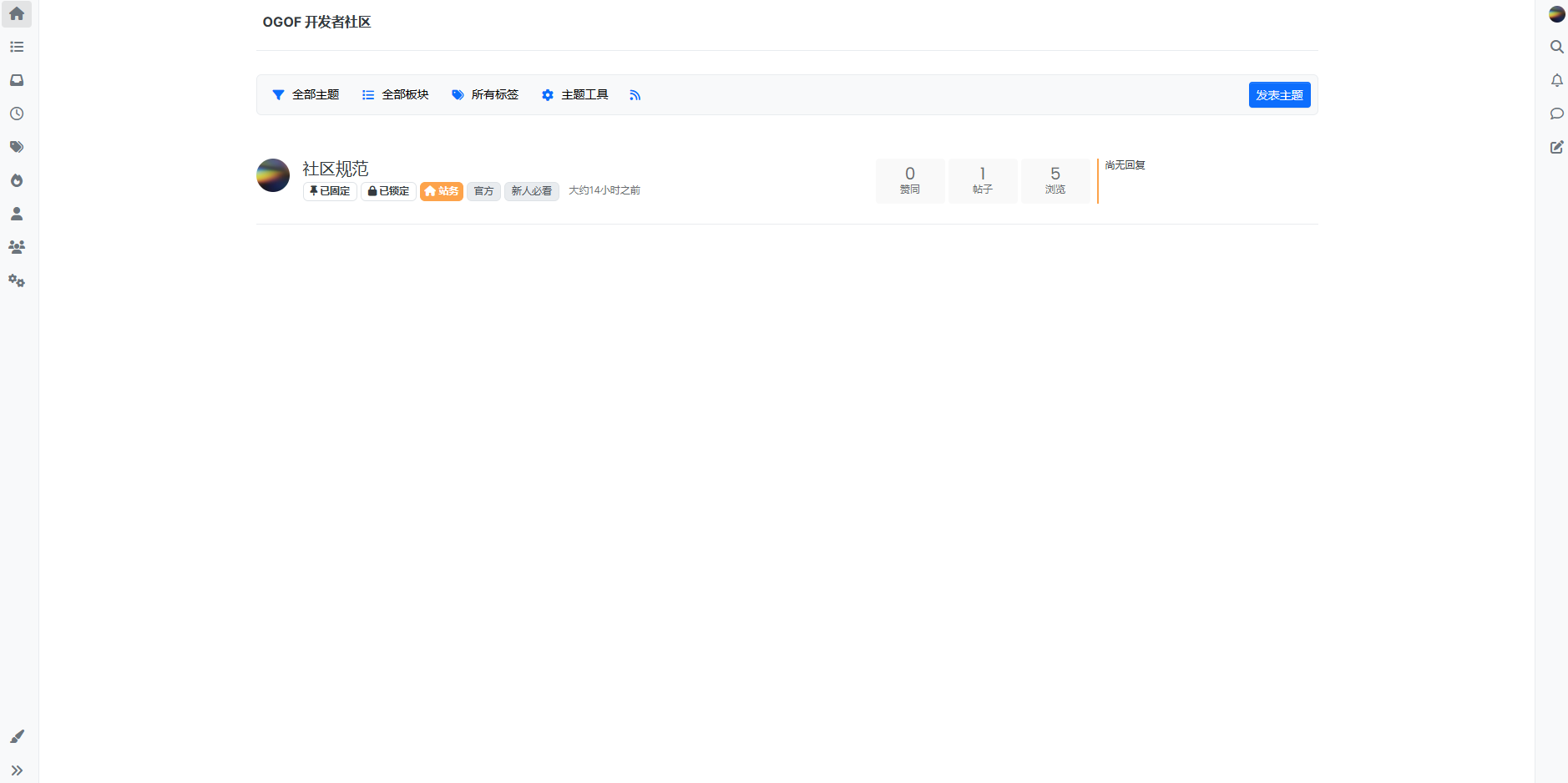
Task: Click the 发表主题 new topic button
Action: [x=1279, y=95]
